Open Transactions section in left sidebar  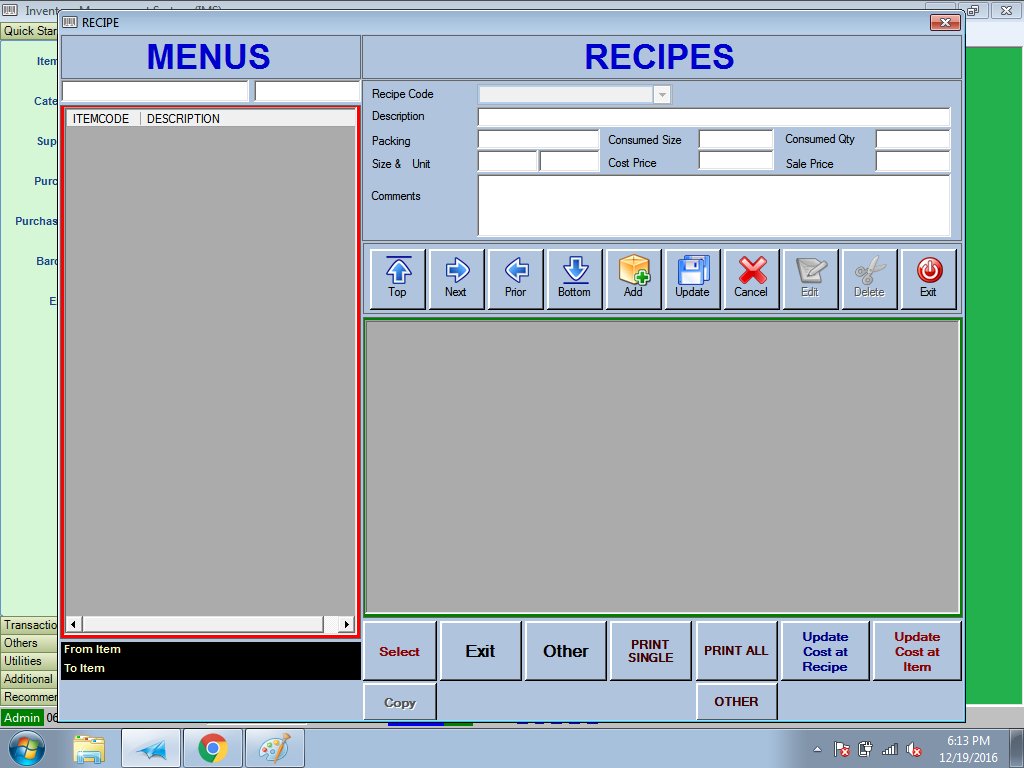(30, 625)
